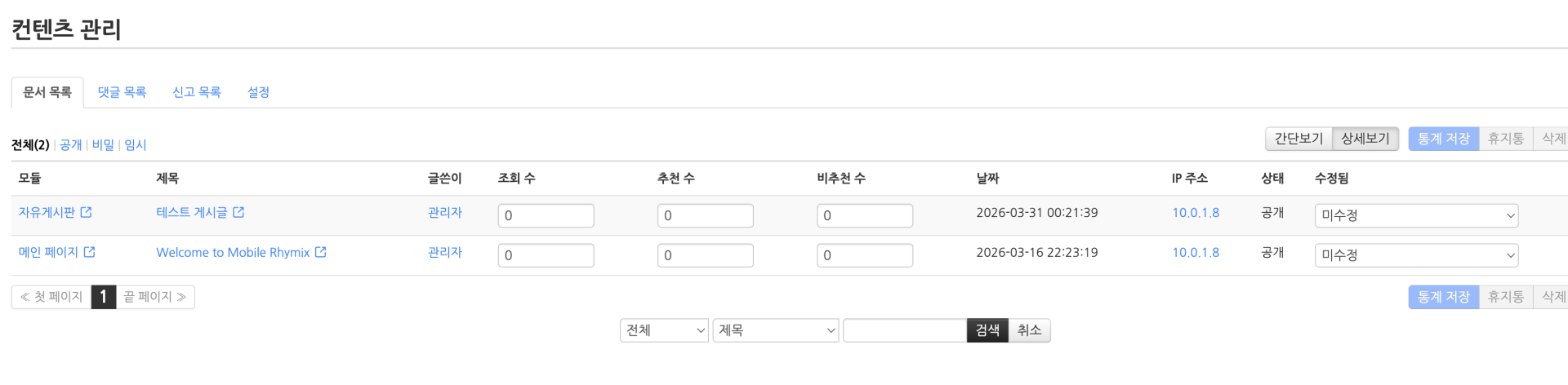This screenshot has width=1568, height=385.
Task: Click IP address 10.0.1.8 in first row
Action: [x=1196, y=213]
